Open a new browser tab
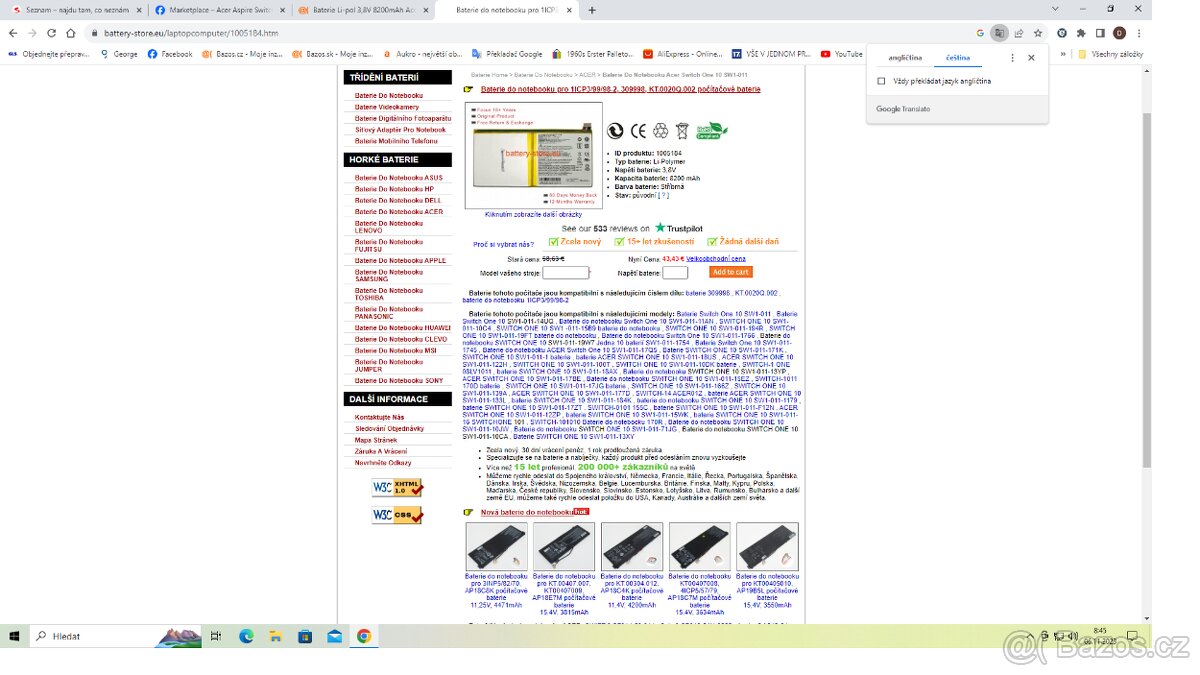Screen dimensions: 1200x675 592,10
